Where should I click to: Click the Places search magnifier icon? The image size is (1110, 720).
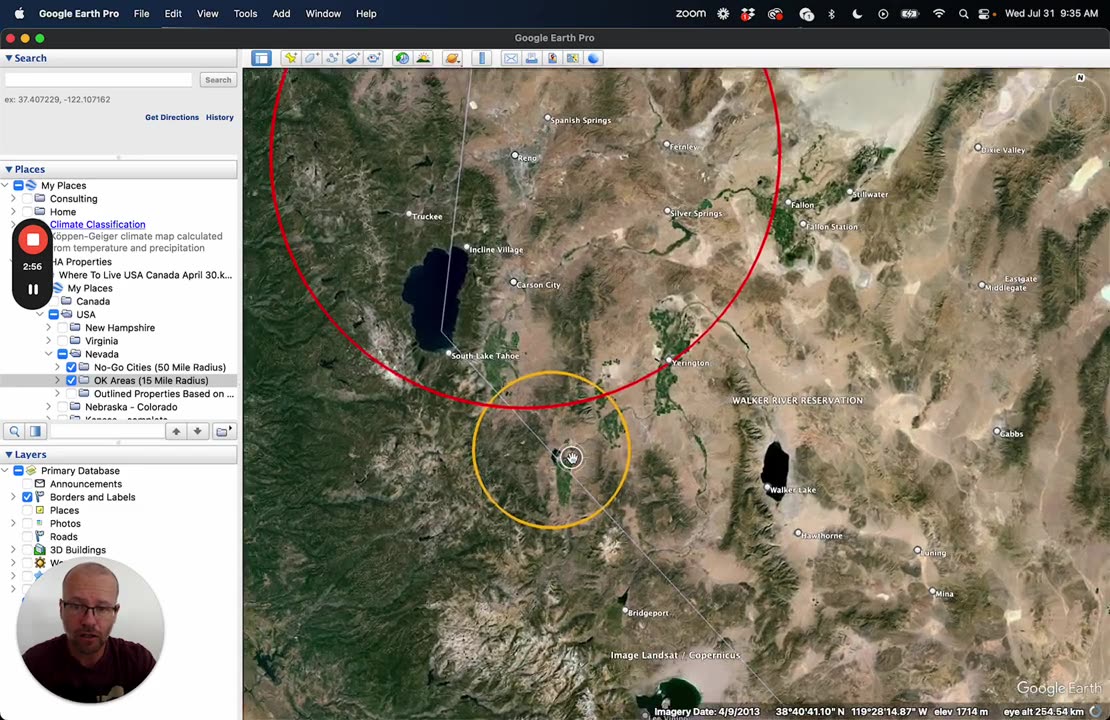coord(14,431)
